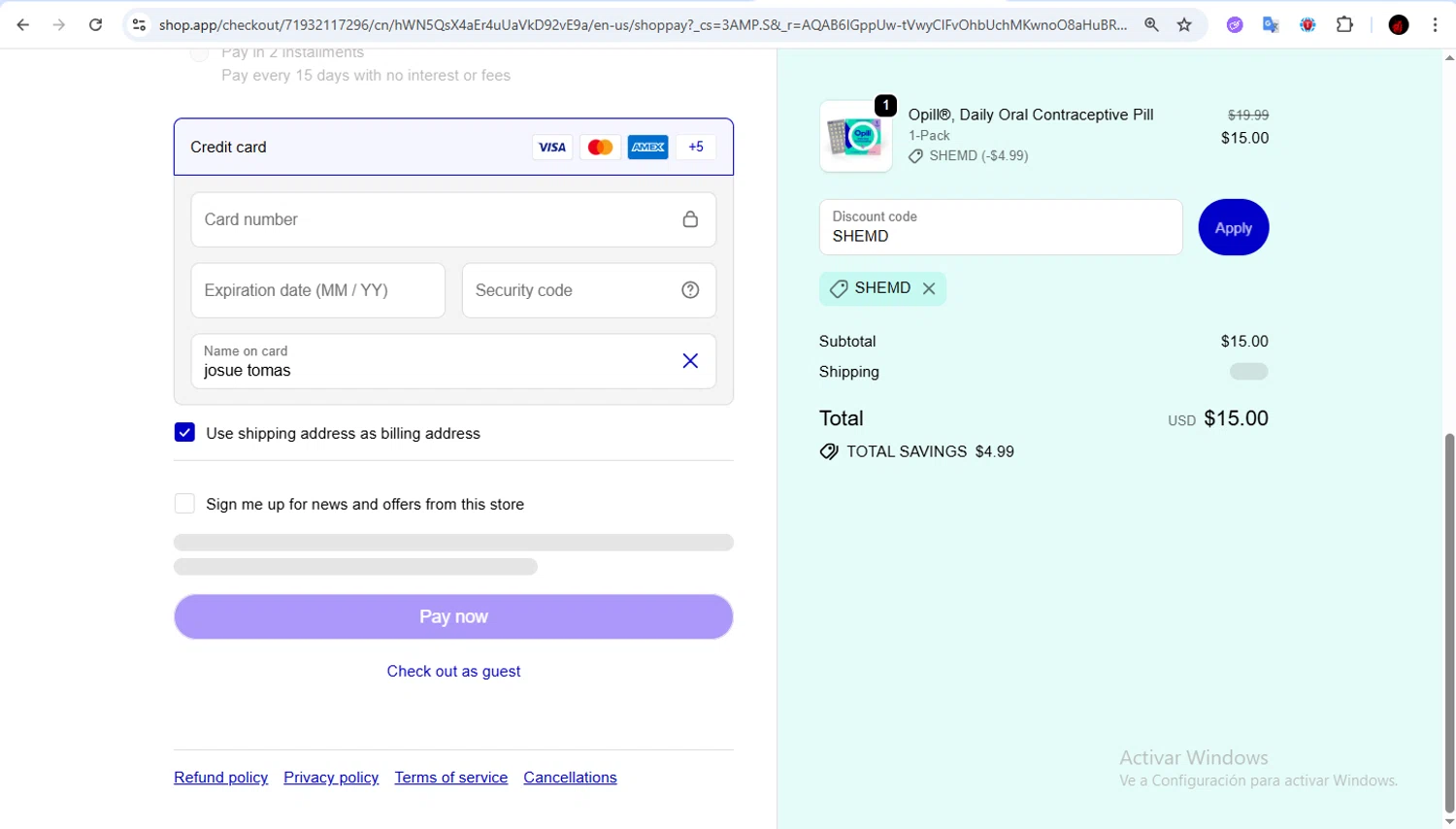Clear the Name on card field
Image resolution: width=1456 pixels, height=829 pixels.
[690, 361]
